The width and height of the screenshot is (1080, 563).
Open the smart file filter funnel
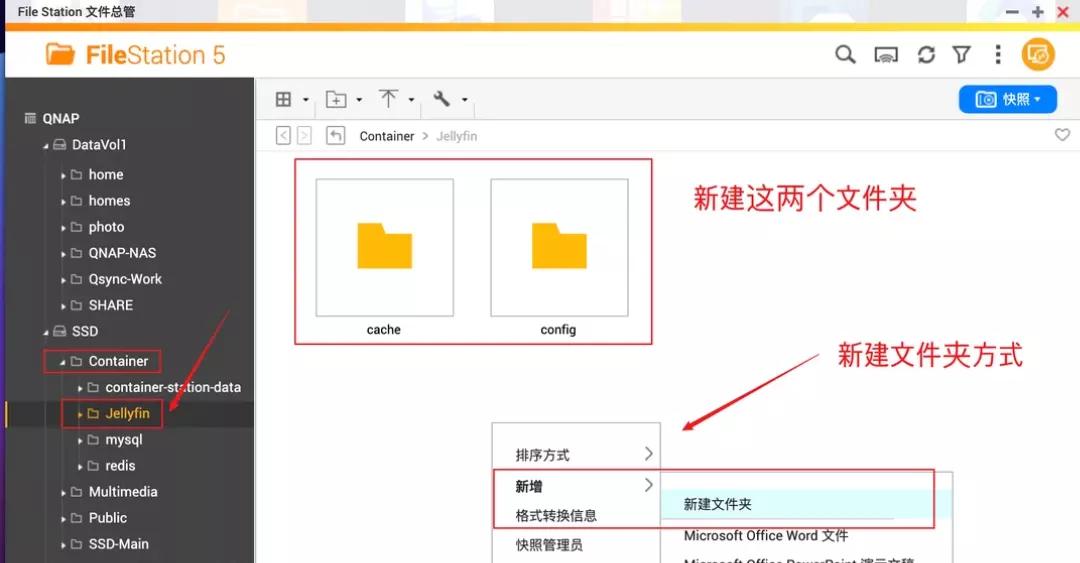[962, 54]
